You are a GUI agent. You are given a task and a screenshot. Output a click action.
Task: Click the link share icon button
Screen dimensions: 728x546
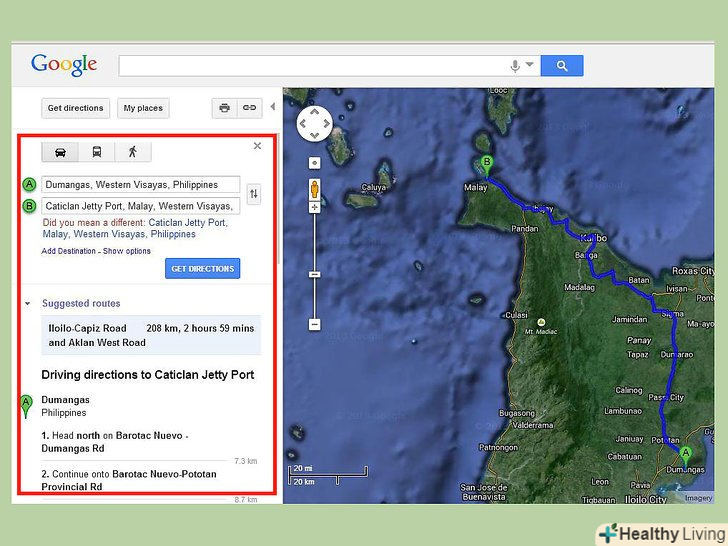(248, 108)
